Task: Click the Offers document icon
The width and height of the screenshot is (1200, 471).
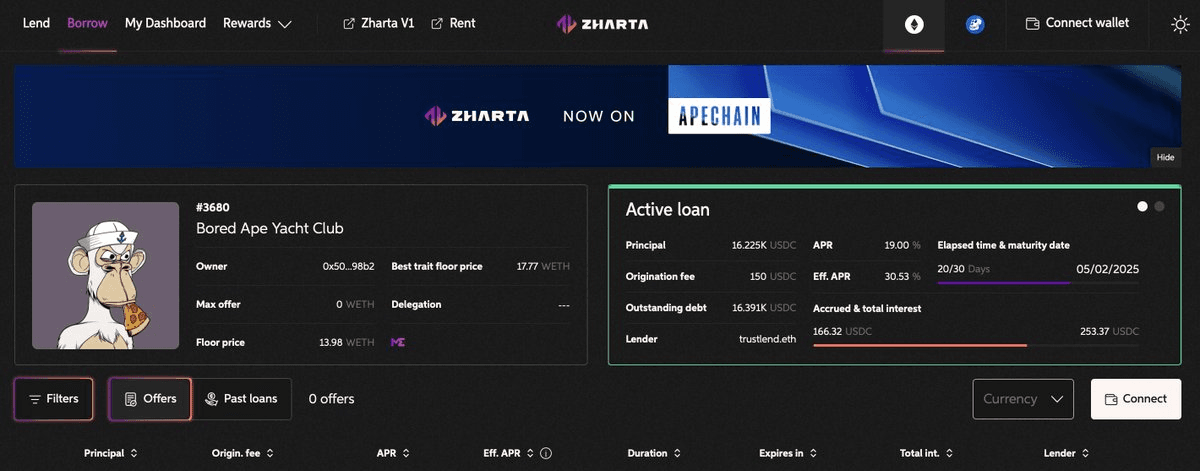Action: 130,399
